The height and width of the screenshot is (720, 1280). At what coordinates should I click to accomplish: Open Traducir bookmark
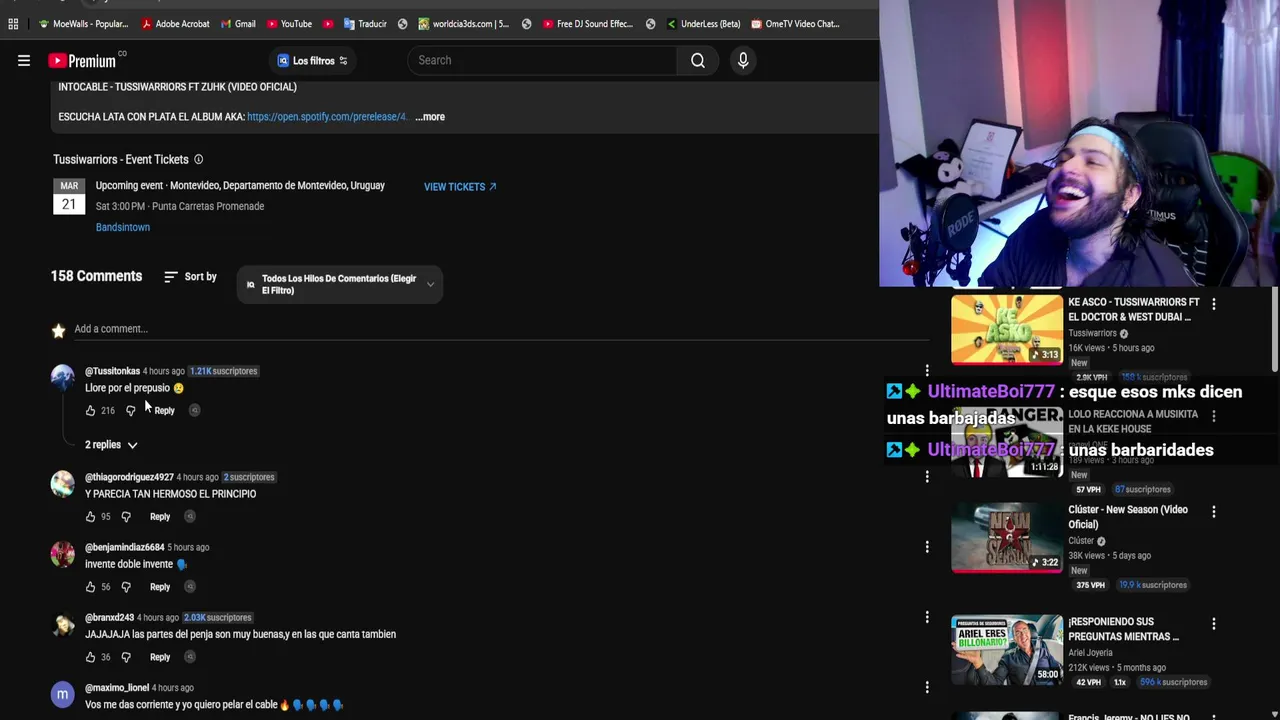[x=365, y=24]
